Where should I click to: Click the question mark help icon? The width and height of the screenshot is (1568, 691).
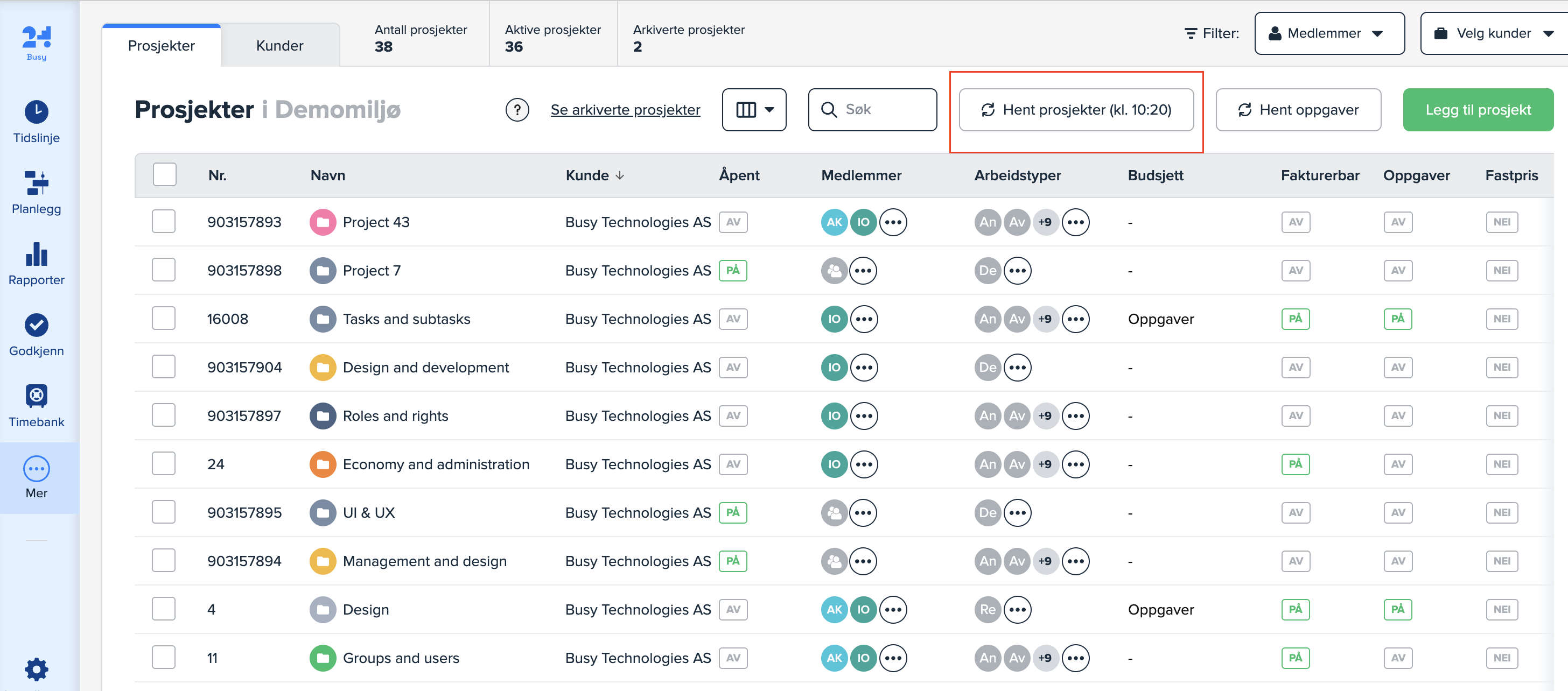[517, 110]
